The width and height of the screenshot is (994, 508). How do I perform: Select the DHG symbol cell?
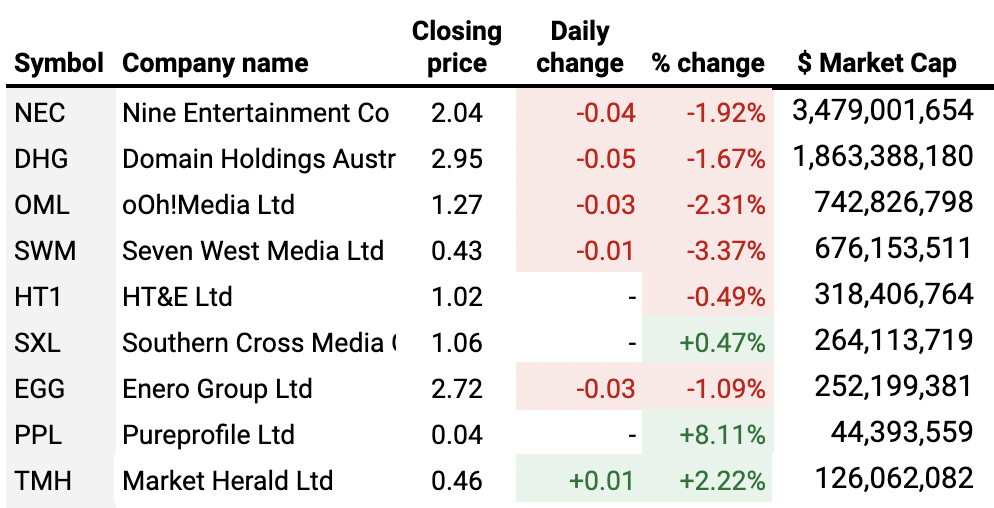click(43, 159)
